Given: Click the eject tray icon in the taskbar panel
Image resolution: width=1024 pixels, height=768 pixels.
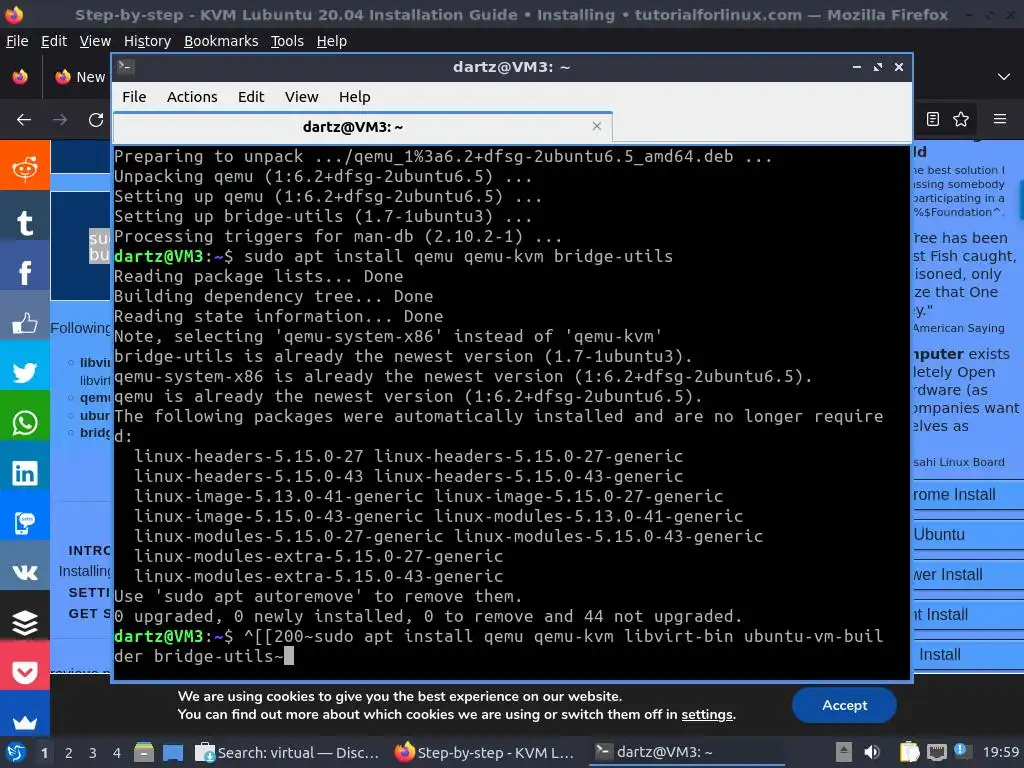Looking at the screenshot, I should pos(844,752).
